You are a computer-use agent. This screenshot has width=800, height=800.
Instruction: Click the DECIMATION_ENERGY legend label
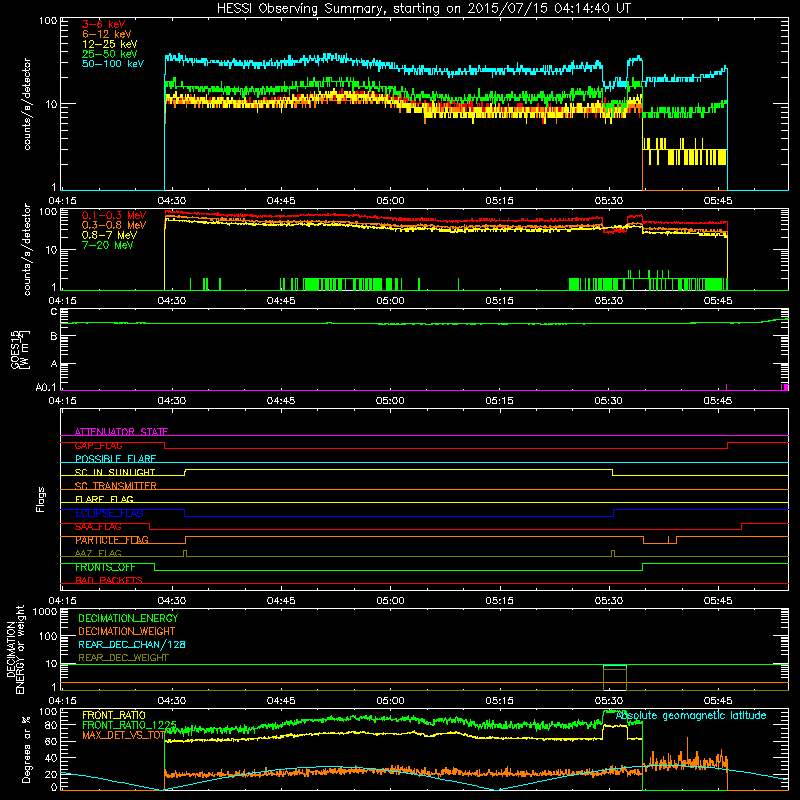(x=128, y=618)
